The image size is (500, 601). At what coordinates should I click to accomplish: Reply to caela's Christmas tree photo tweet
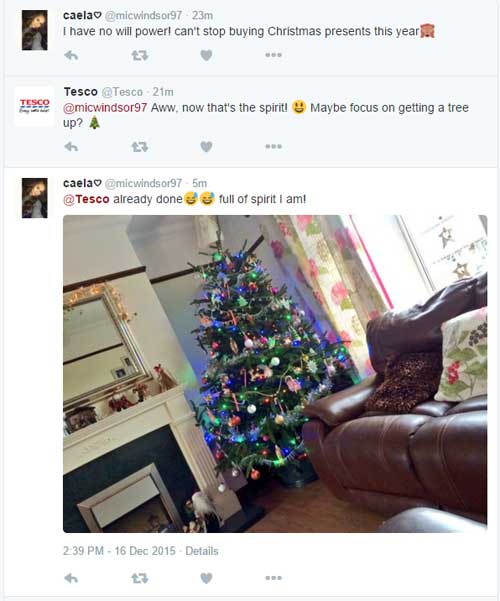71,578
